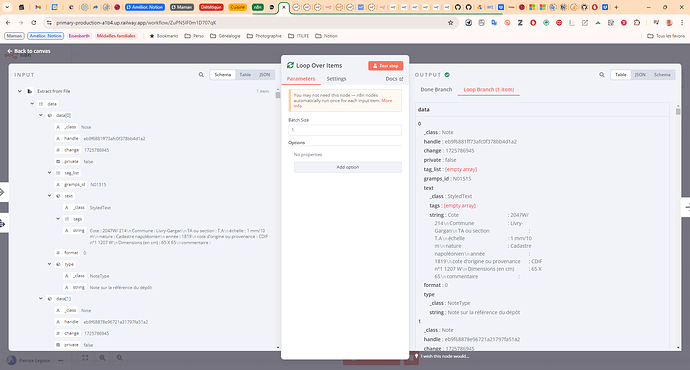Click the Test step button
The height and width of the screenshot is (370, 690).
coord(385,66)
